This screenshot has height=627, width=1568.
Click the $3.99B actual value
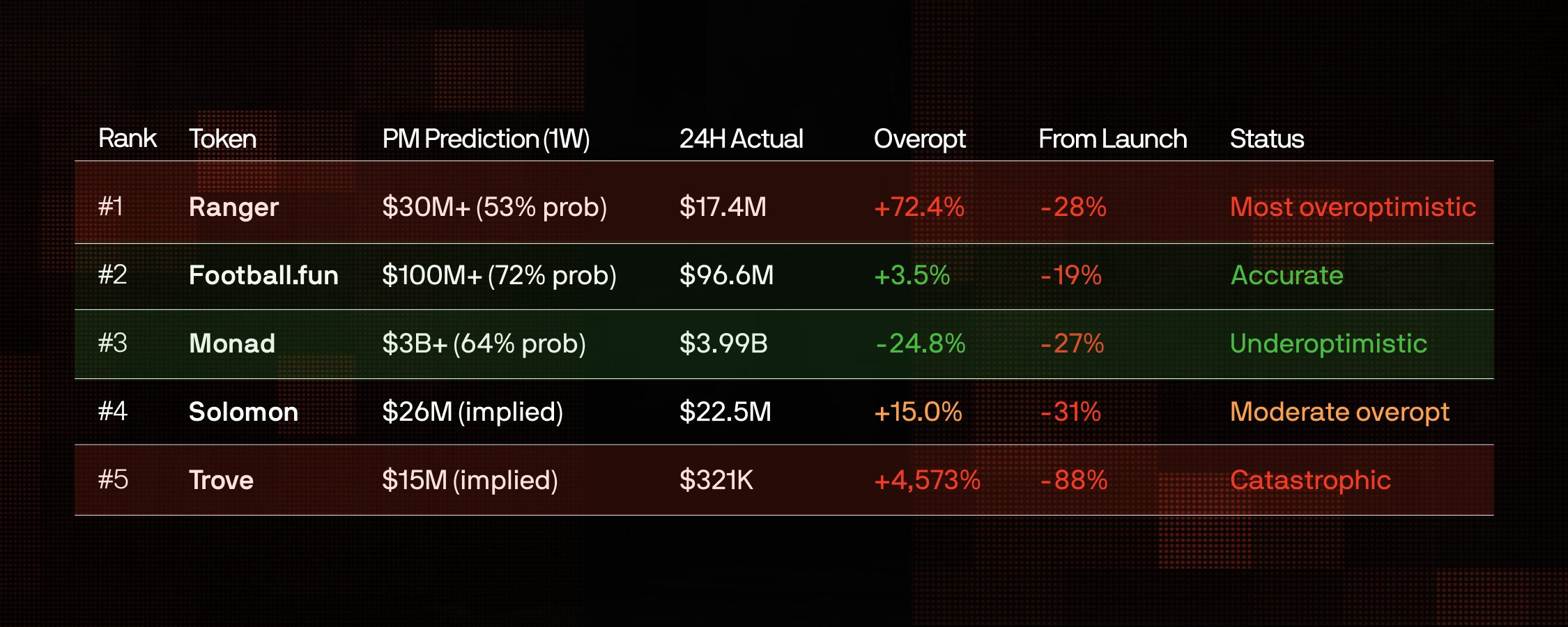click(723, 343)
